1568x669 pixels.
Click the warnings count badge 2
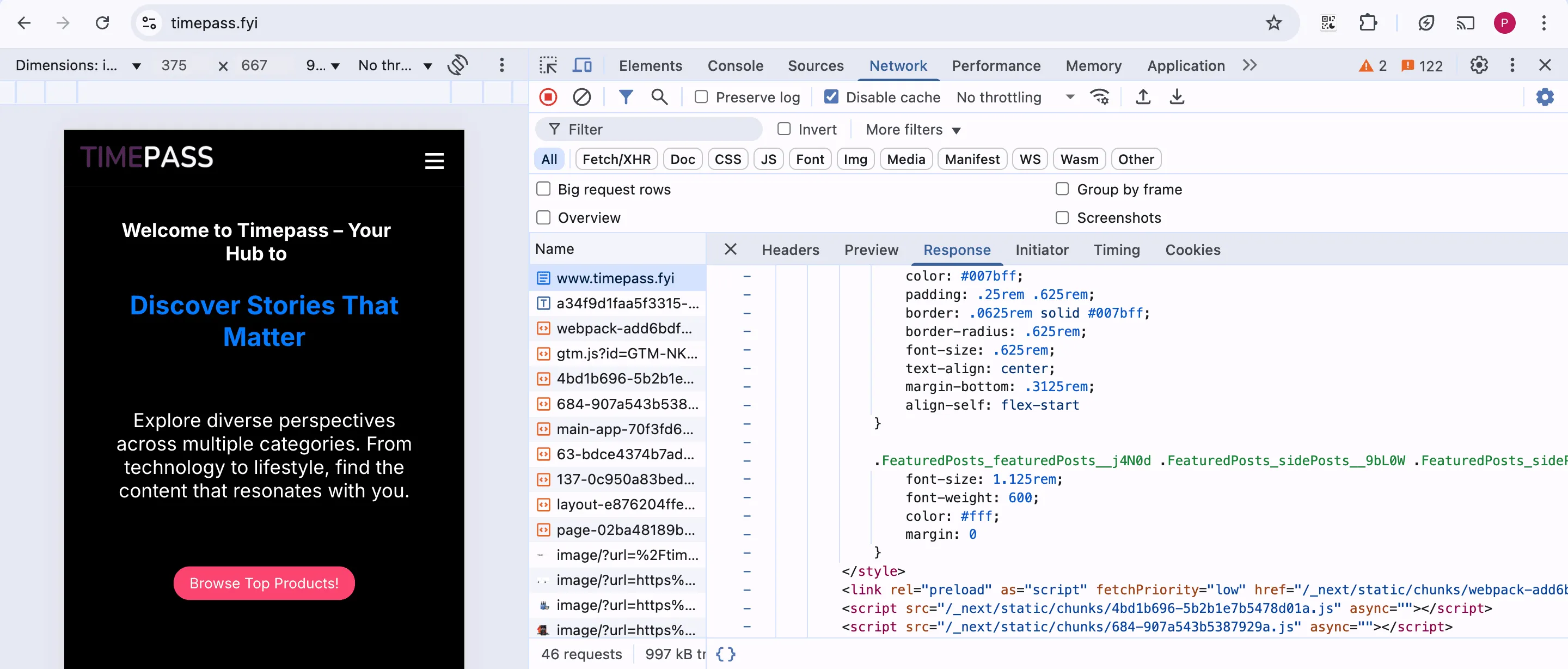pyautogui.click(x=1373, y=66)
